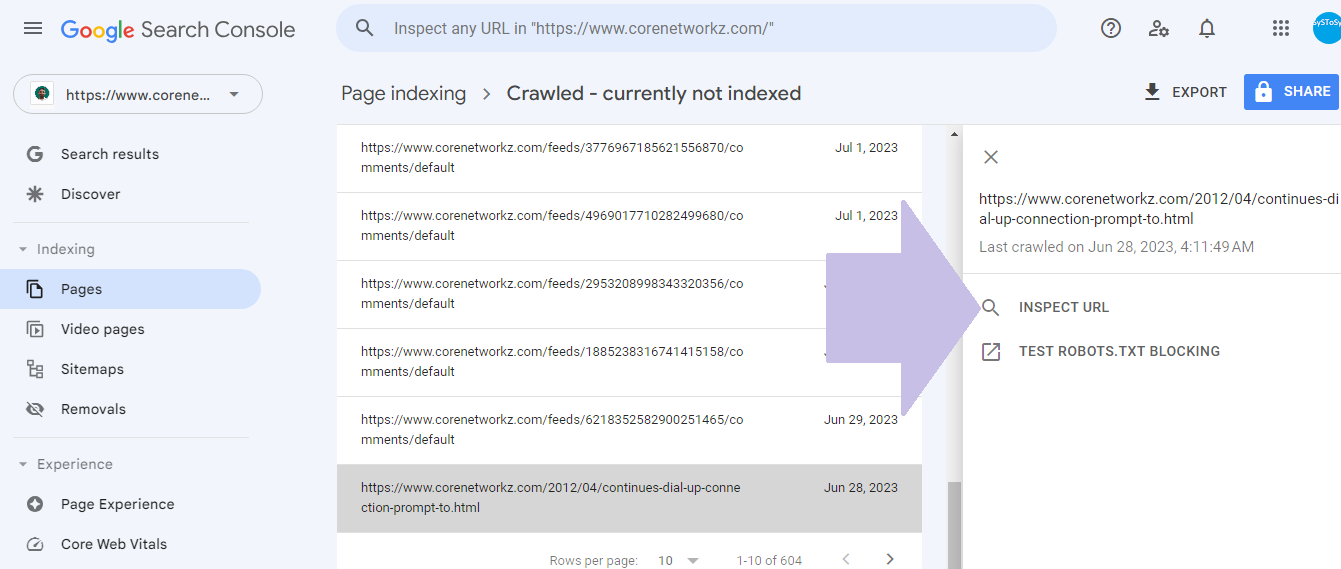Click the SHARE button
The width and height of the screenshot is (1341, 569).
click(x=1292, y=92)
